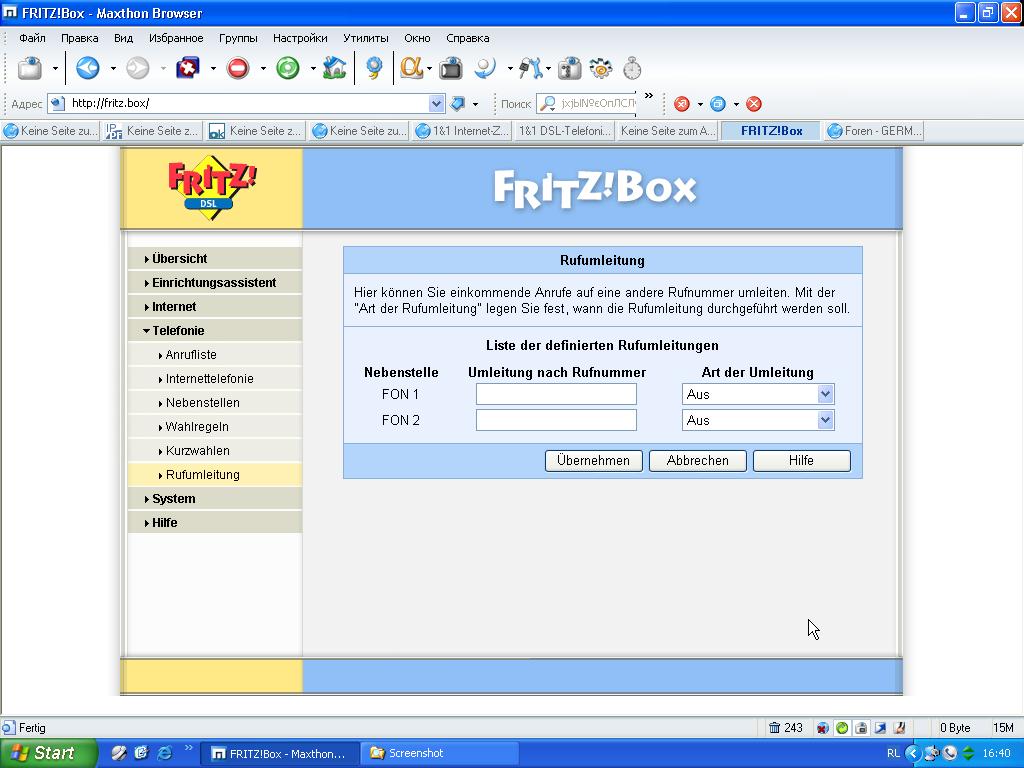Click the greyed Forward navigation arrow

tap(137, 68)
